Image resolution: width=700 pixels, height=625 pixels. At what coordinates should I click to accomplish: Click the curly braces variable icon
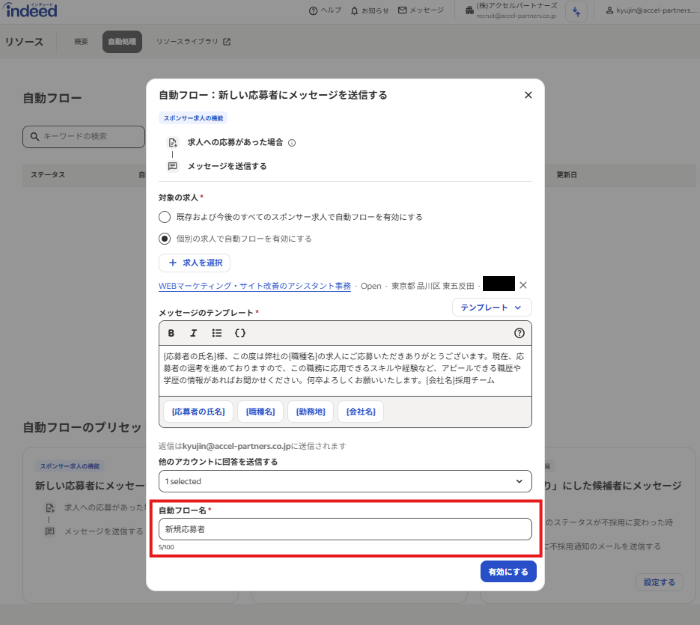pyautogui.click(x=240, y=333)
